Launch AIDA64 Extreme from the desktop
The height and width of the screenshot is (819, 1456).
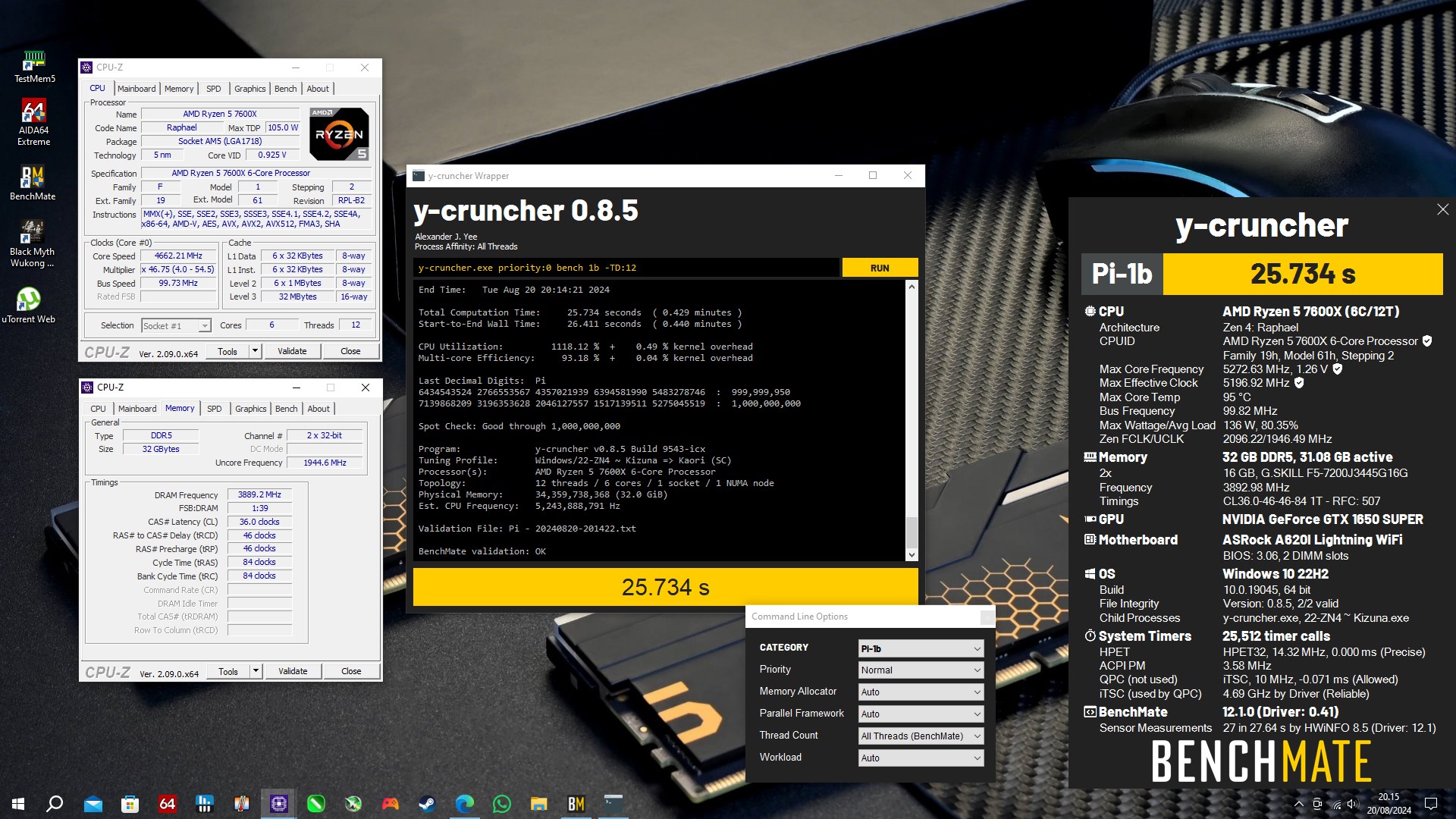34,122
